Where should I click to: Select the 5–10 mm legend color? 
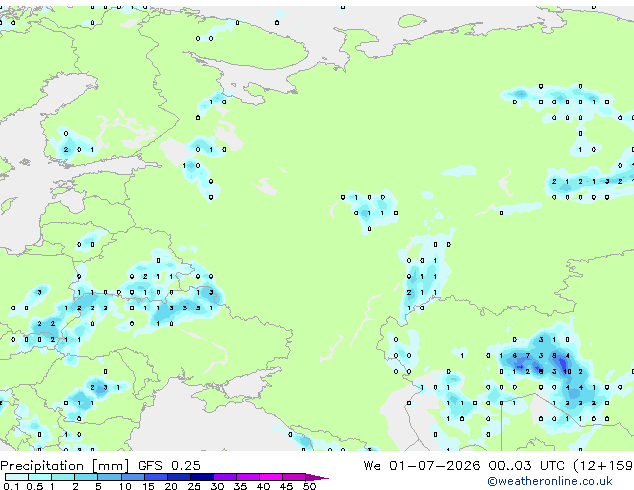click(x=109, y=477)
